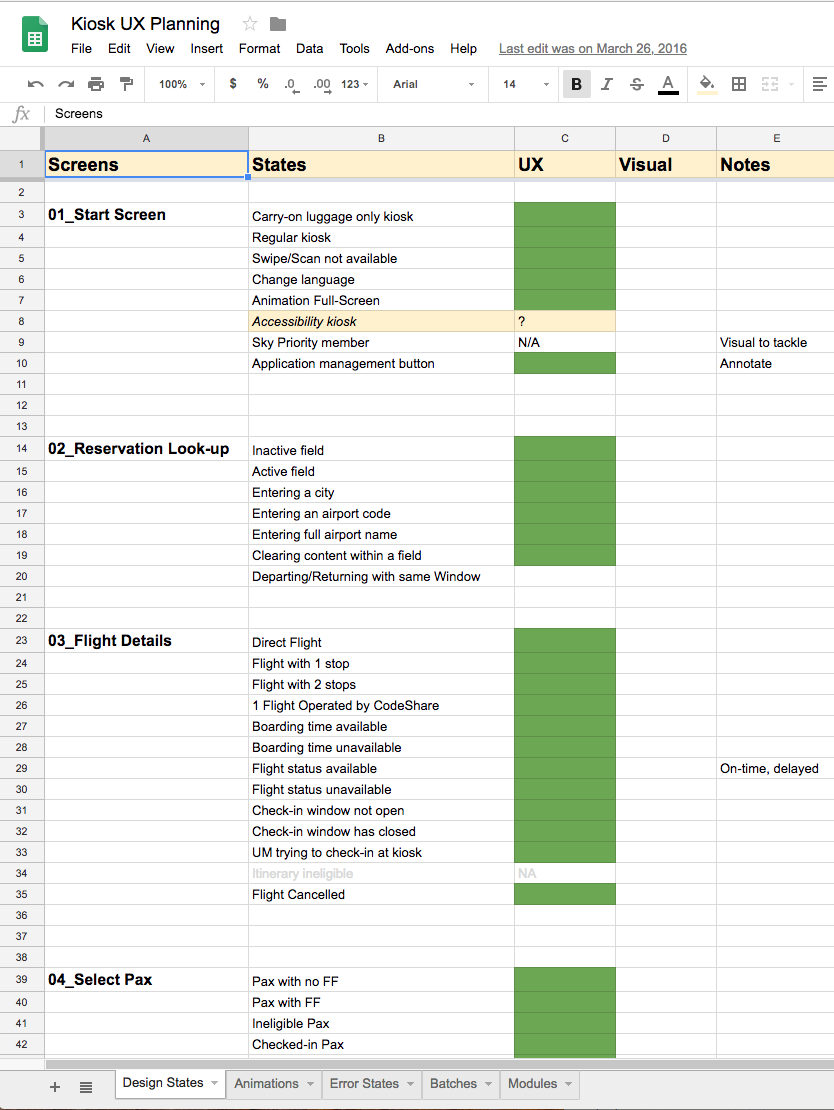Open the merge cells dropdown arrow
The image size is (834, 1110).
(x=791, y=84)
